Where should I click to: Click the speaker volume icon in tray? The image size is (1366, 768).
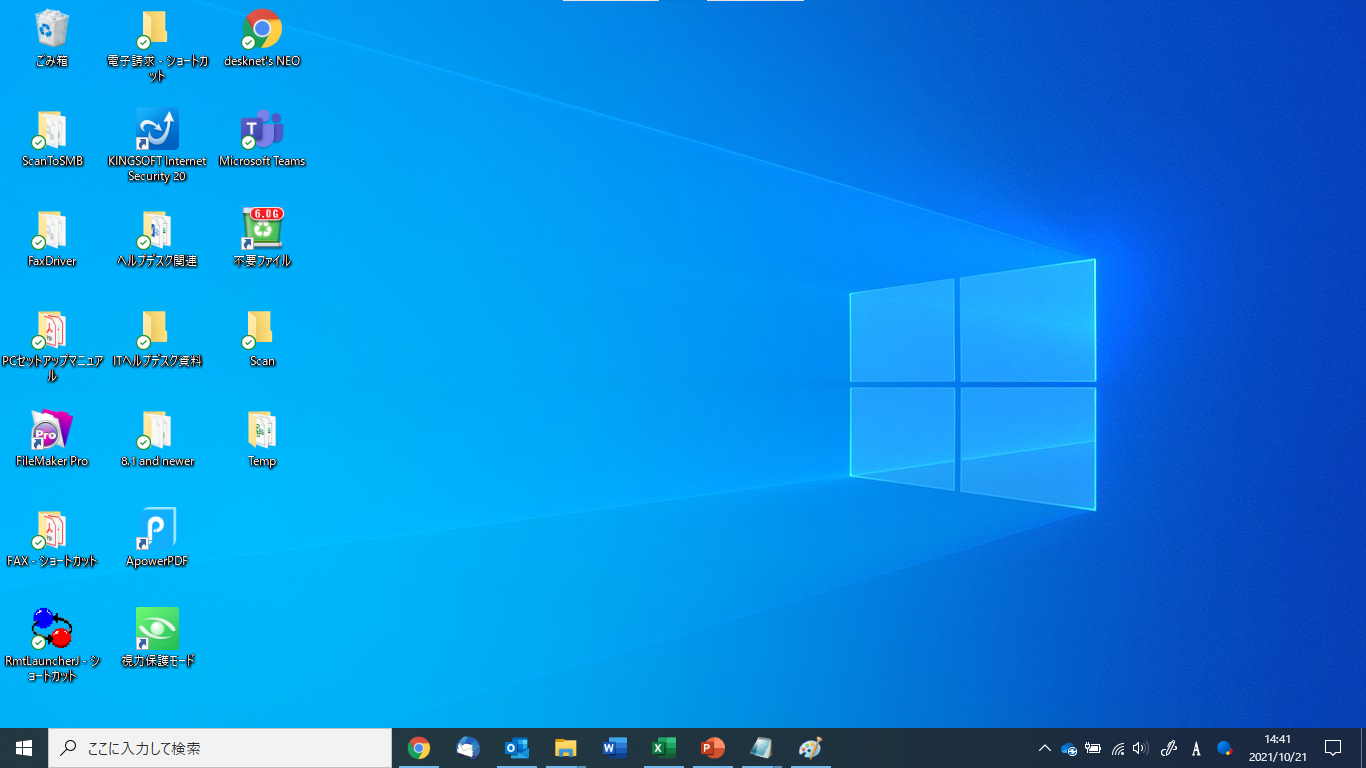1141,748
